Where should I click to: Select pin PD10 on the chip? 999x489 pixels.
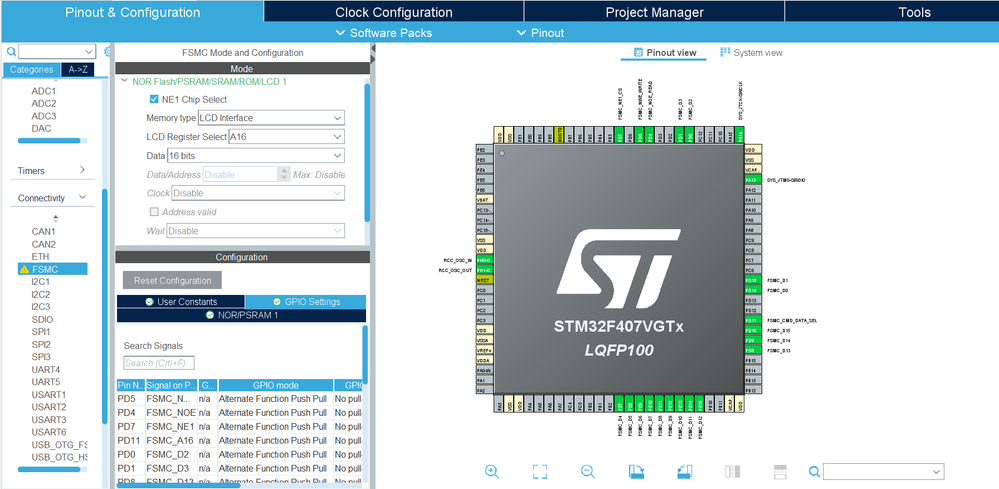click(x=753, y=330)
